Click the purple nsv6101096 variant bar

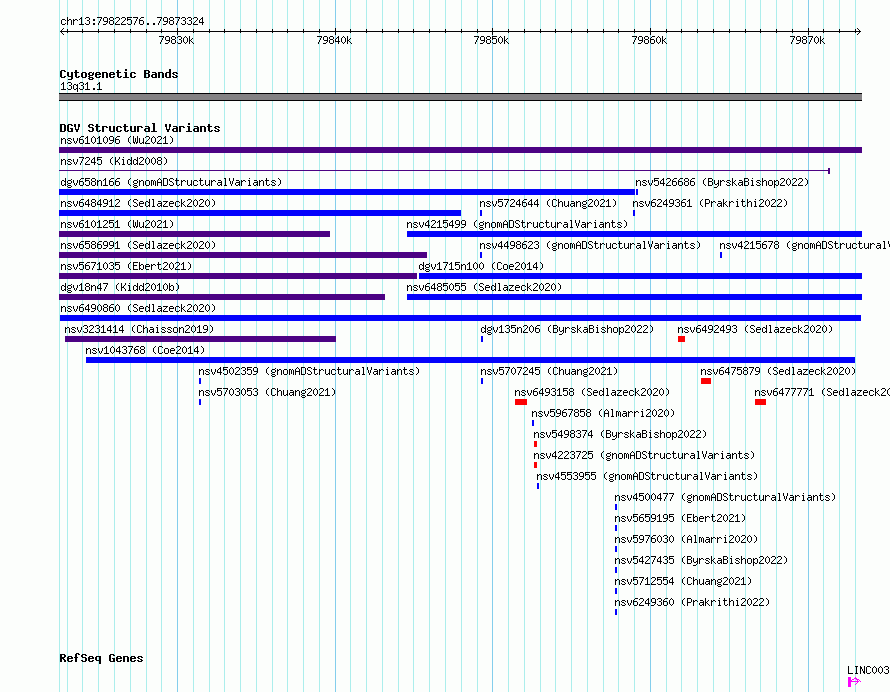460,150
